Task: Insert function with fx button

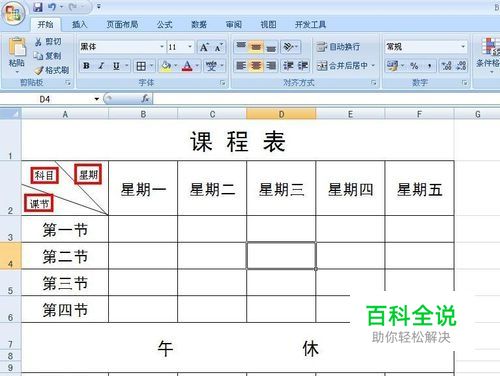Action: click(145, 99)
